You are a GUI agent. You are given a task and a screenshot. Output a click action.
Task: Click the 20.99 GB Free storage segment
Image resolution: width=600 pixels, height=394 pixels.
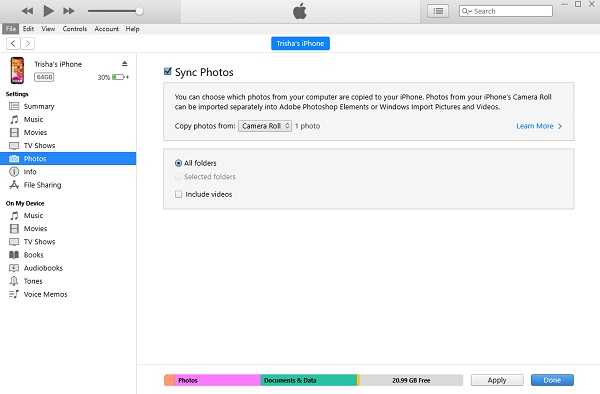411,380
